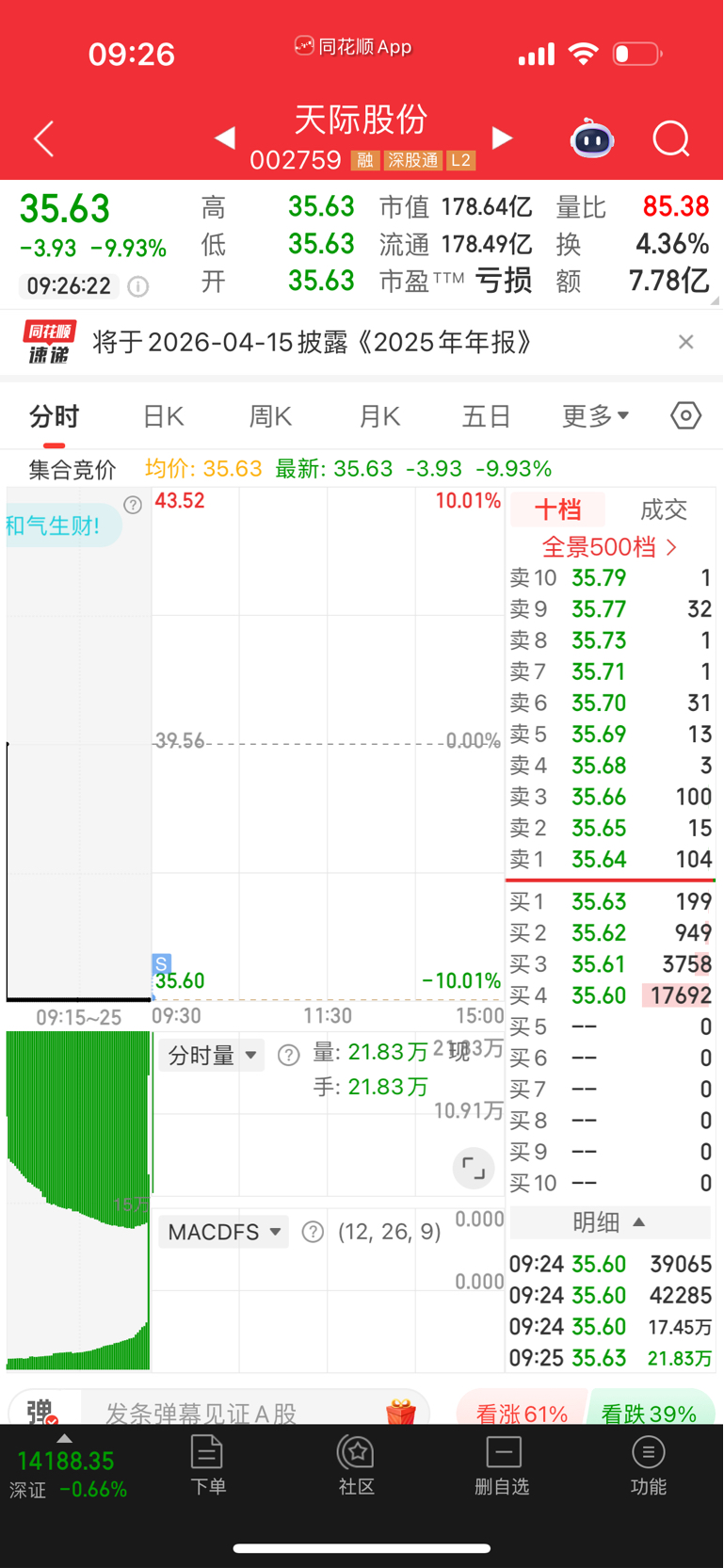Tap the 集合竞价 label
Screen dimensions: 724x1568
pyautogui.click(x=72, y=469)
